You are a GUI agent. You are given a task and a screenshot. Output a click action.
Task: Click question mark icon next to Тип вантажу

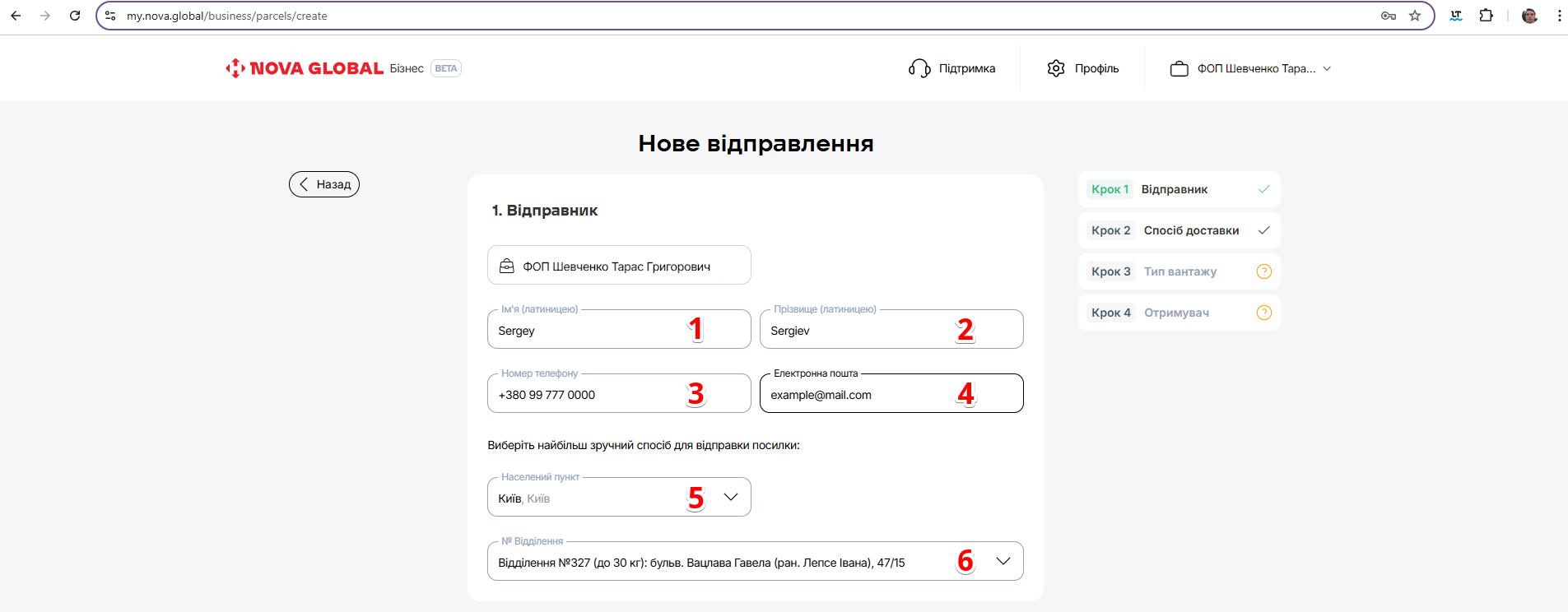(x=1264, y=271)
